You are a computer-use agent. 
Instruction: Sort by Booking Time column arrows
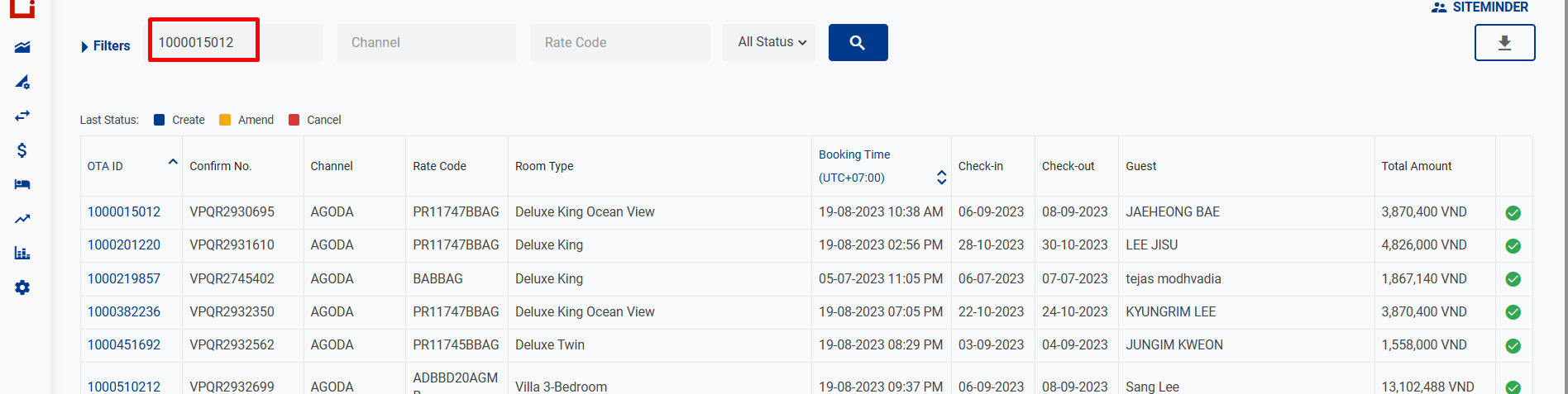(x=941, y=177)
